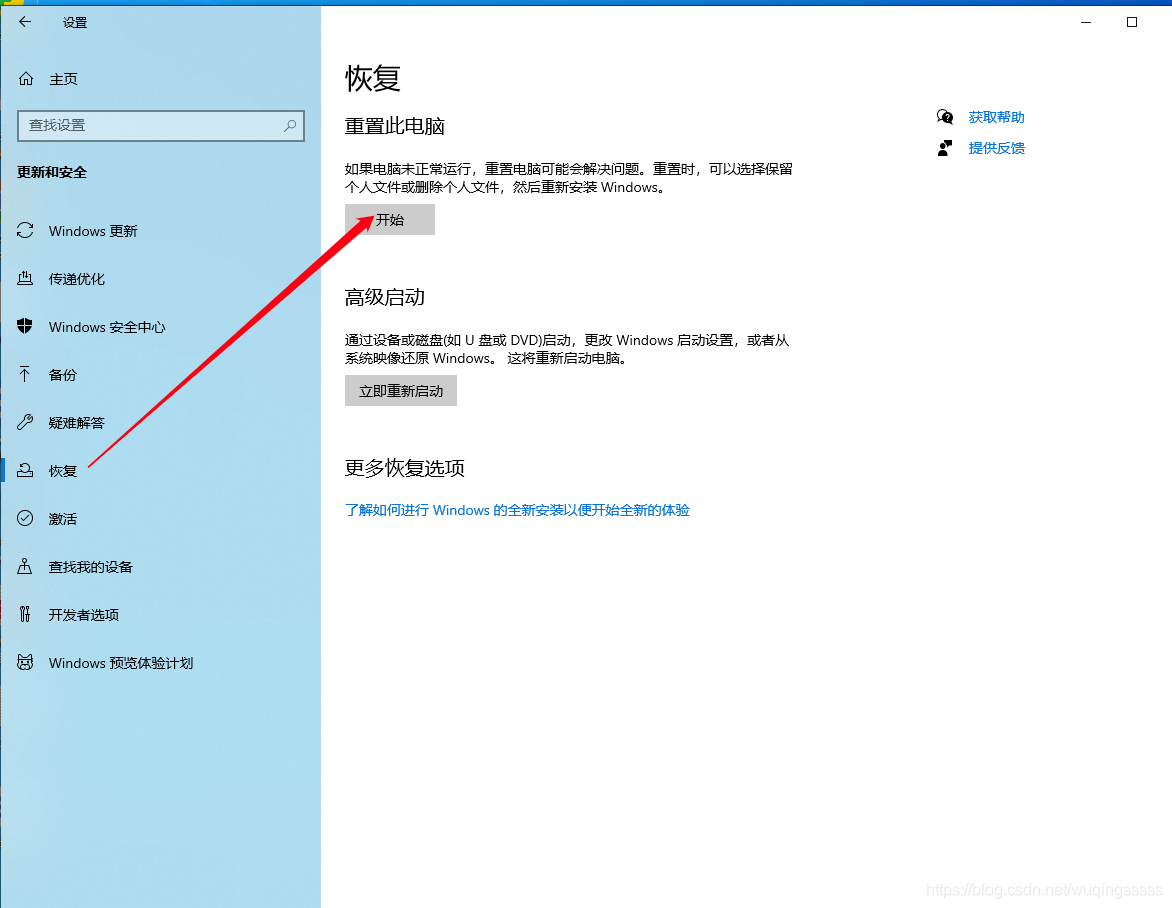Click inside the 查找设置 search box

[150, 125]
